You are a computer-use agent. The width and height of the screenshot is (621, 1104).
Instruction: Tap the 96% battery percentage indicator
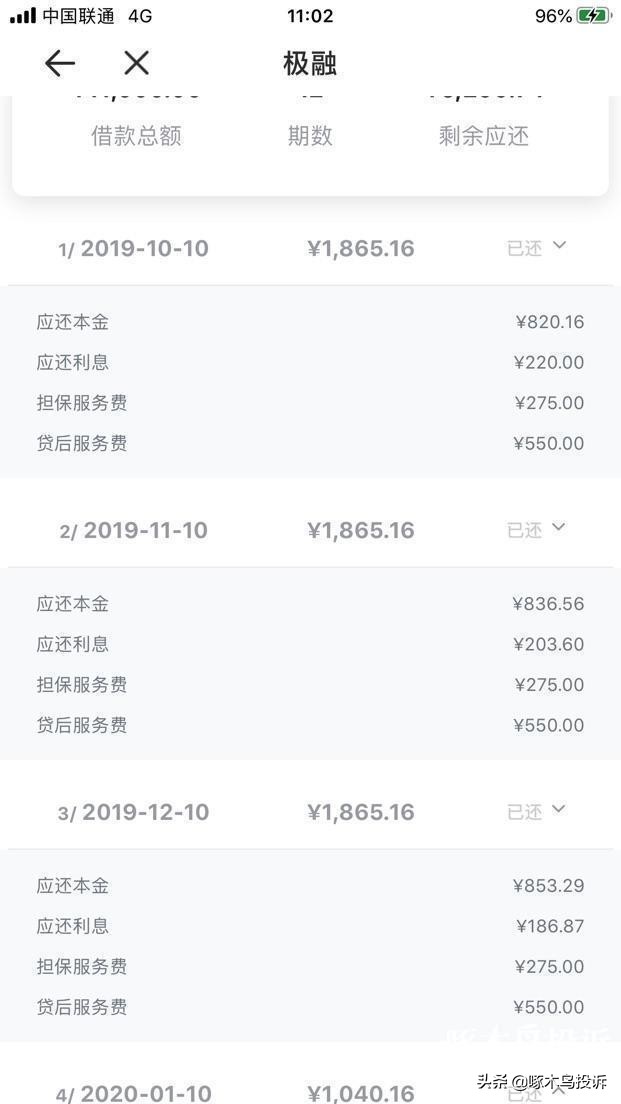pos(551,15)
